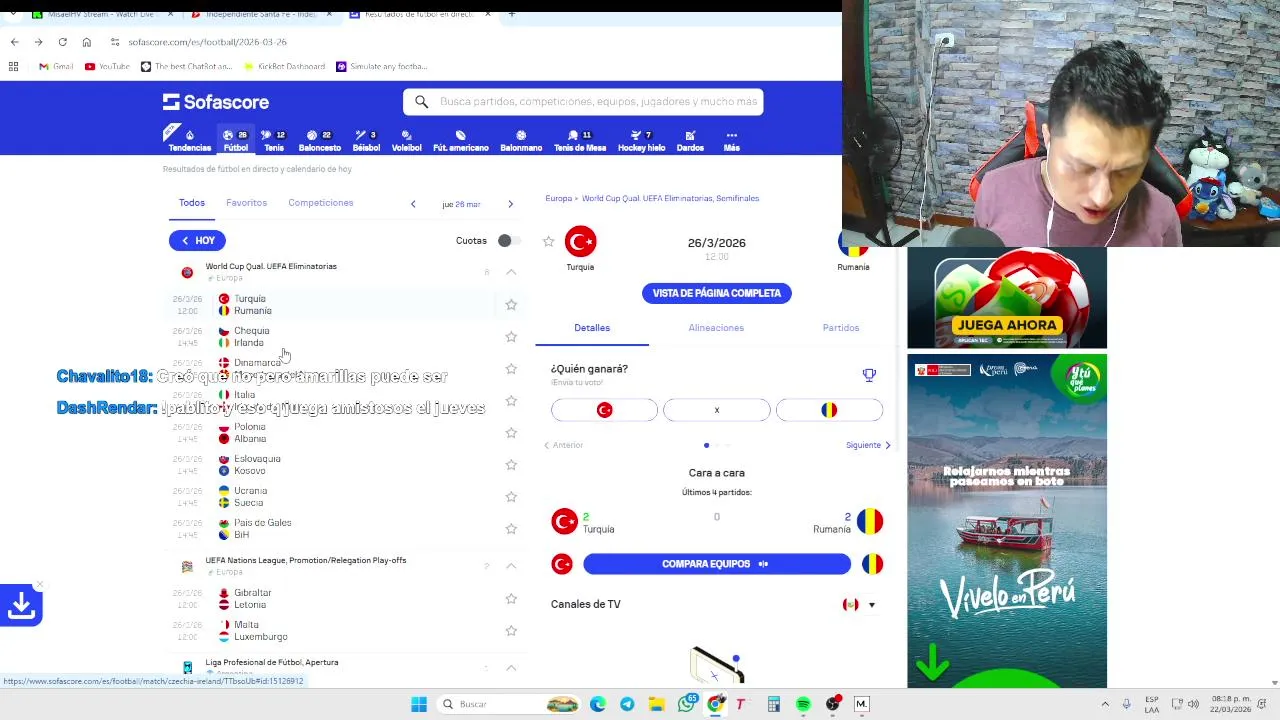1280x720 pixels.
Task: Favorite the Turquía vs Rumania match
Action: [511, 304]
